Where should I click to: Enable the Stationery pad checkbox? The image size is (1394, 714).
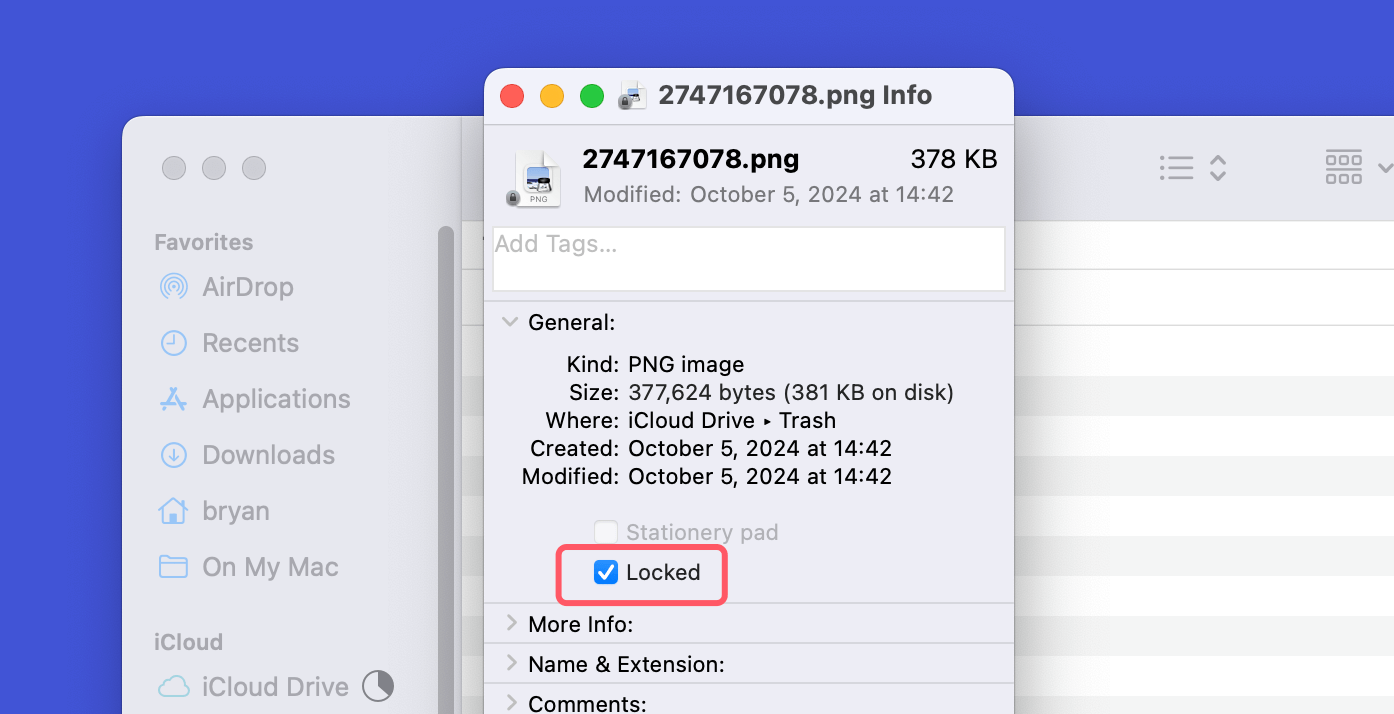click(x=605, y=532)
